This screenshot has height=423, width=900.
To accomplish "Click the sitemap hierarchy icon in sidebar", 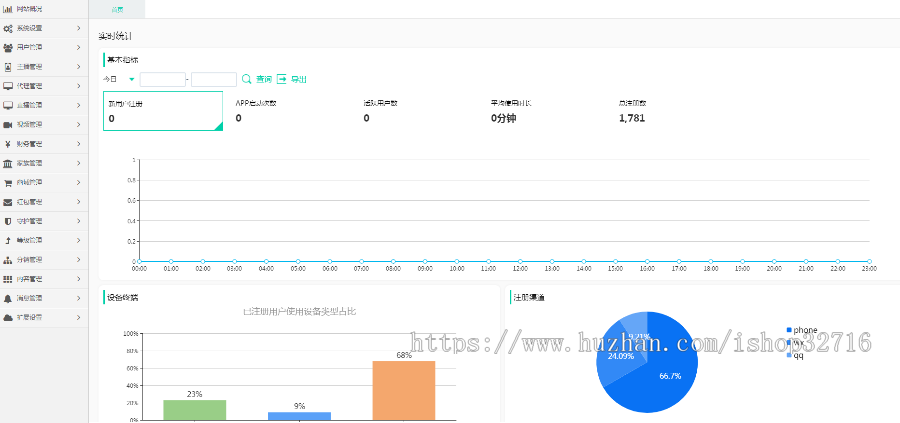I will [x=8, y=260].
